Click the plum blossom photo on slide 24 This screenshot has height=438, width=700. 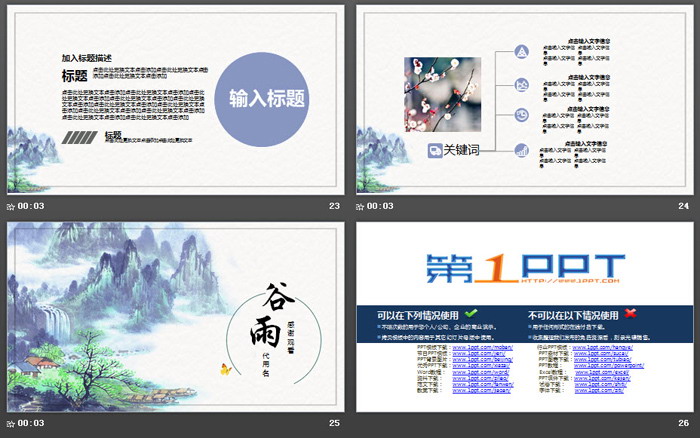[442, 94]
